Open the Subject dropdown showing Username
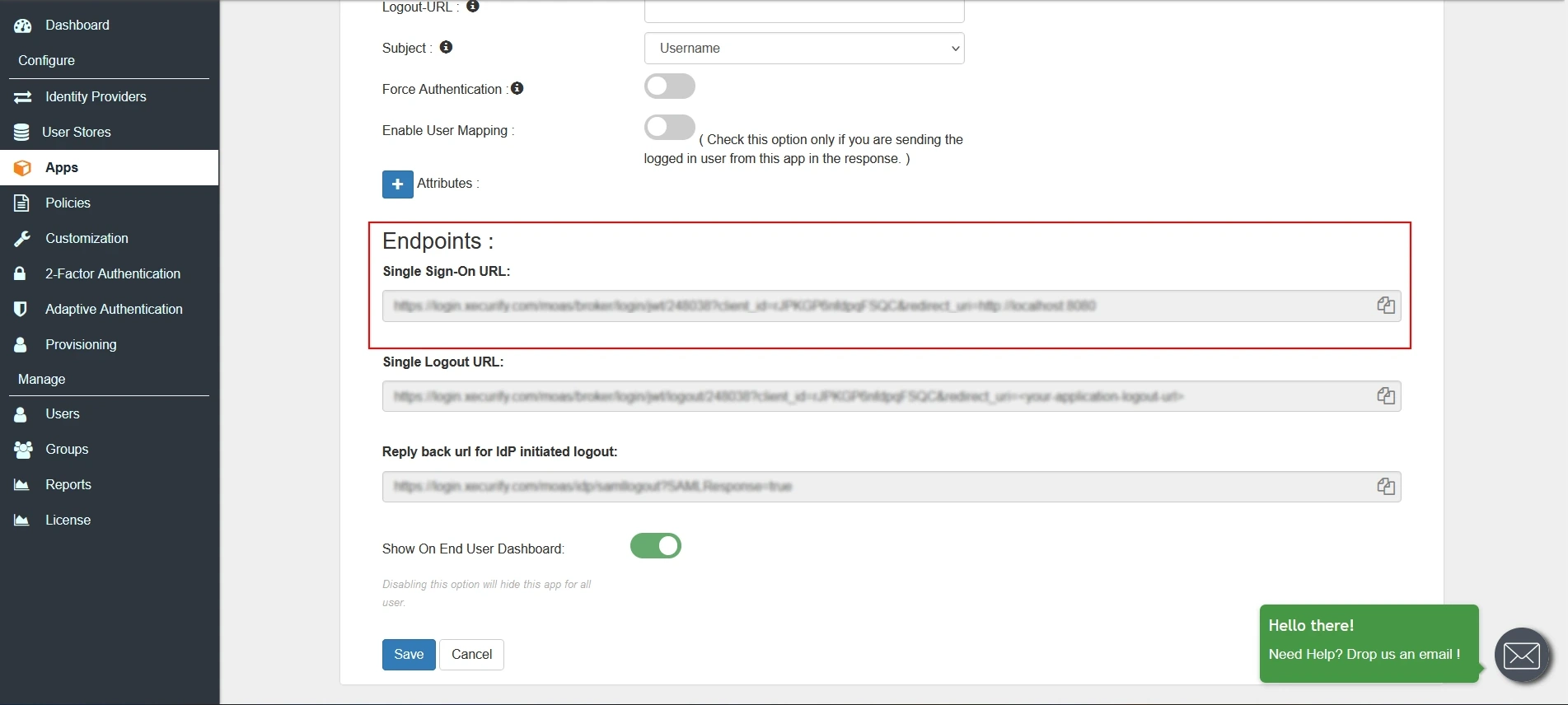The image size is (1568, 705). pyautogui.click(x=804, y=48)
